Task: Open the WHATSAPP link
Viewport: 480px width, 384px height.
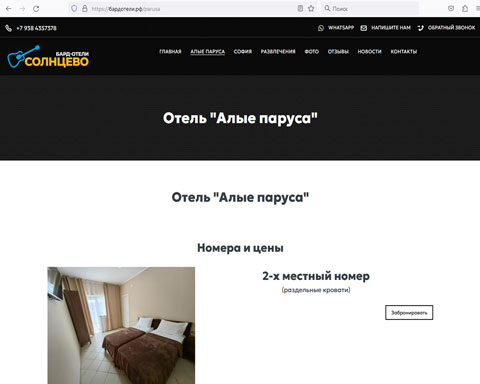Action: [341, 28]
